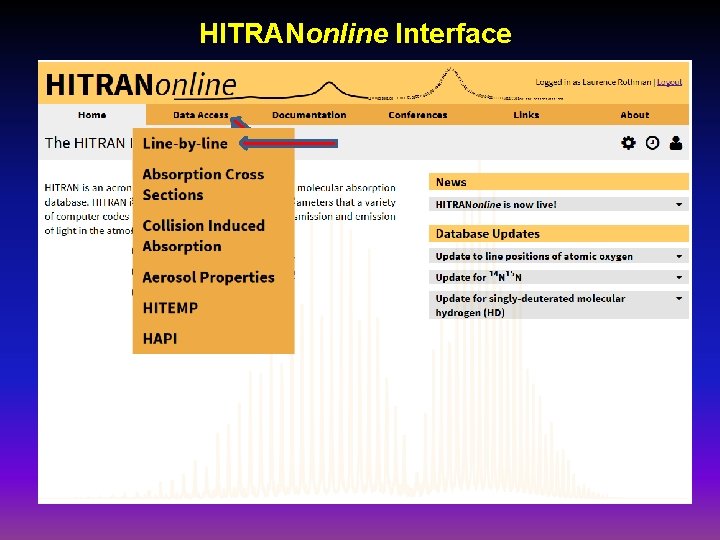
Task: Click 'Update for 14N15N' text
Action: [478, 277]
